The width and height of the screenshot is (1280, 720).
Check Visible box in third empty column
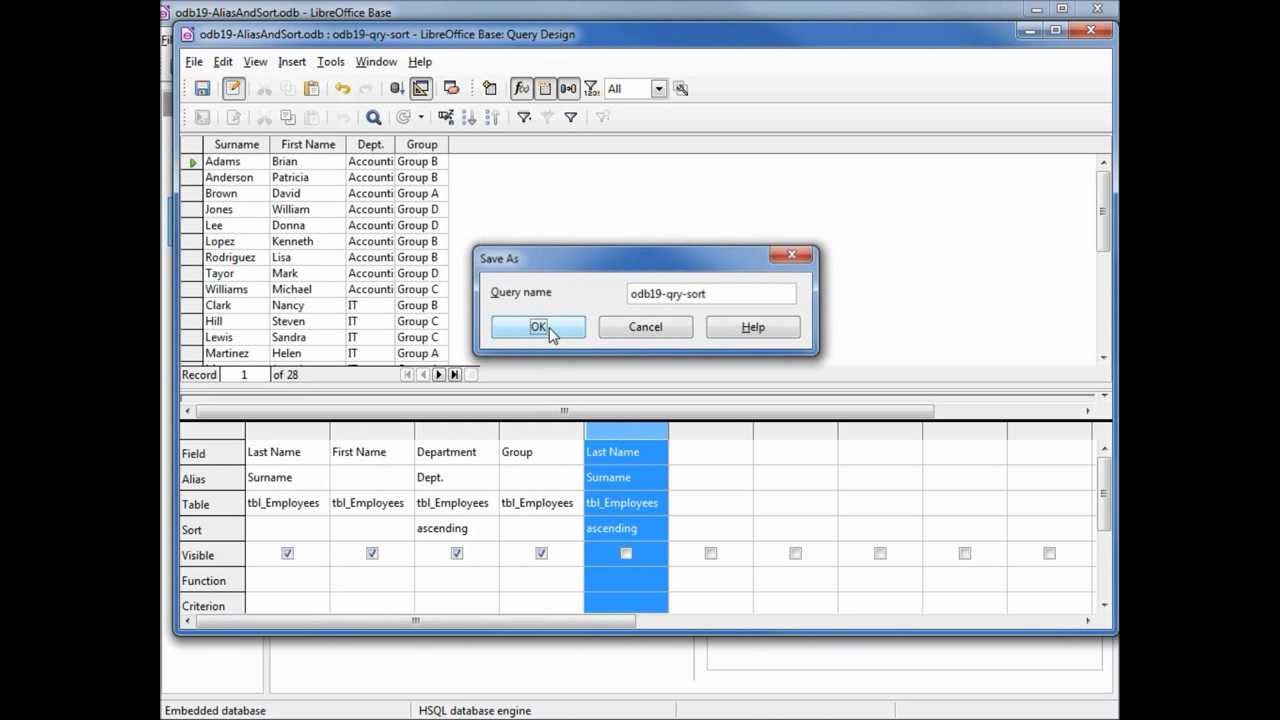880,553
